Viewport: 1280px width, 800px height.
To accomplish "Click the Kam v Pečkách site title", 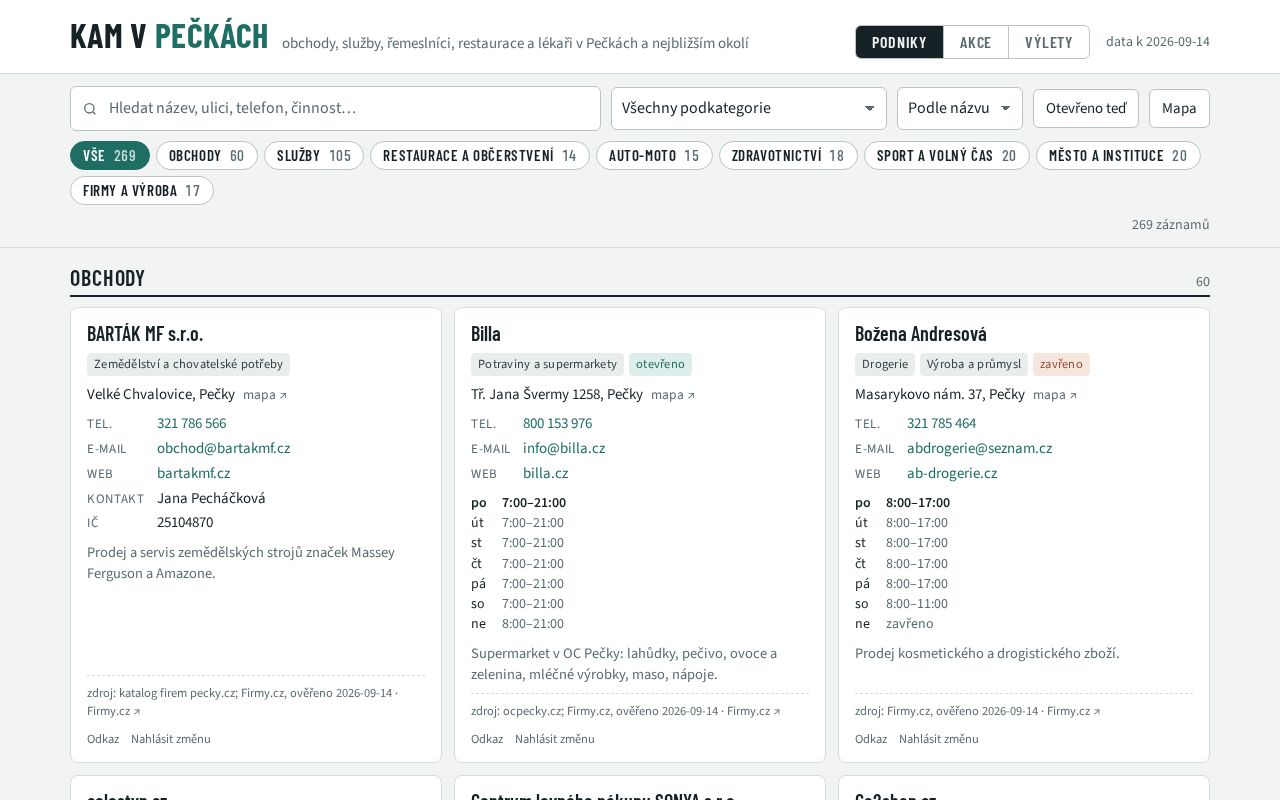I will pyautogui.click(x=169, y=36).
